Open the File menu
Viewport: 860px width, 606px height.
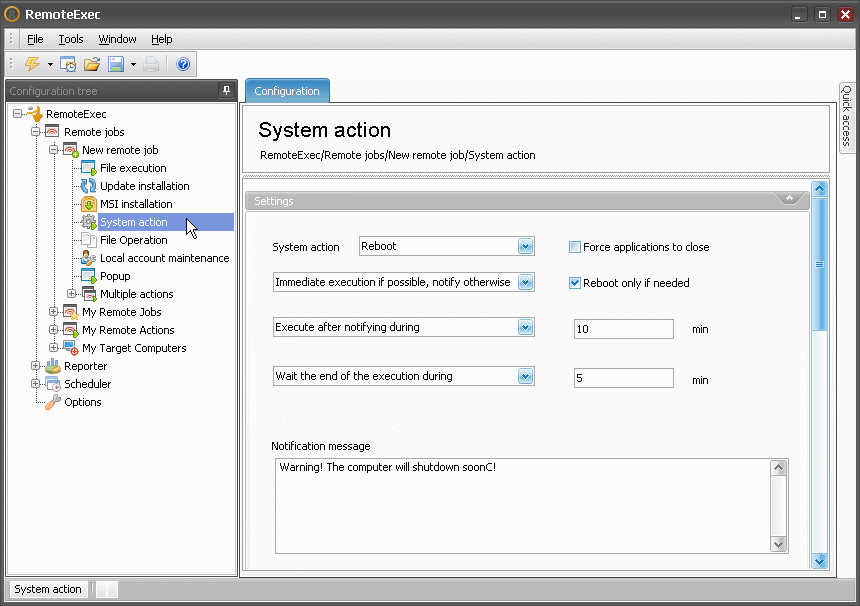[x=35, y=39]
